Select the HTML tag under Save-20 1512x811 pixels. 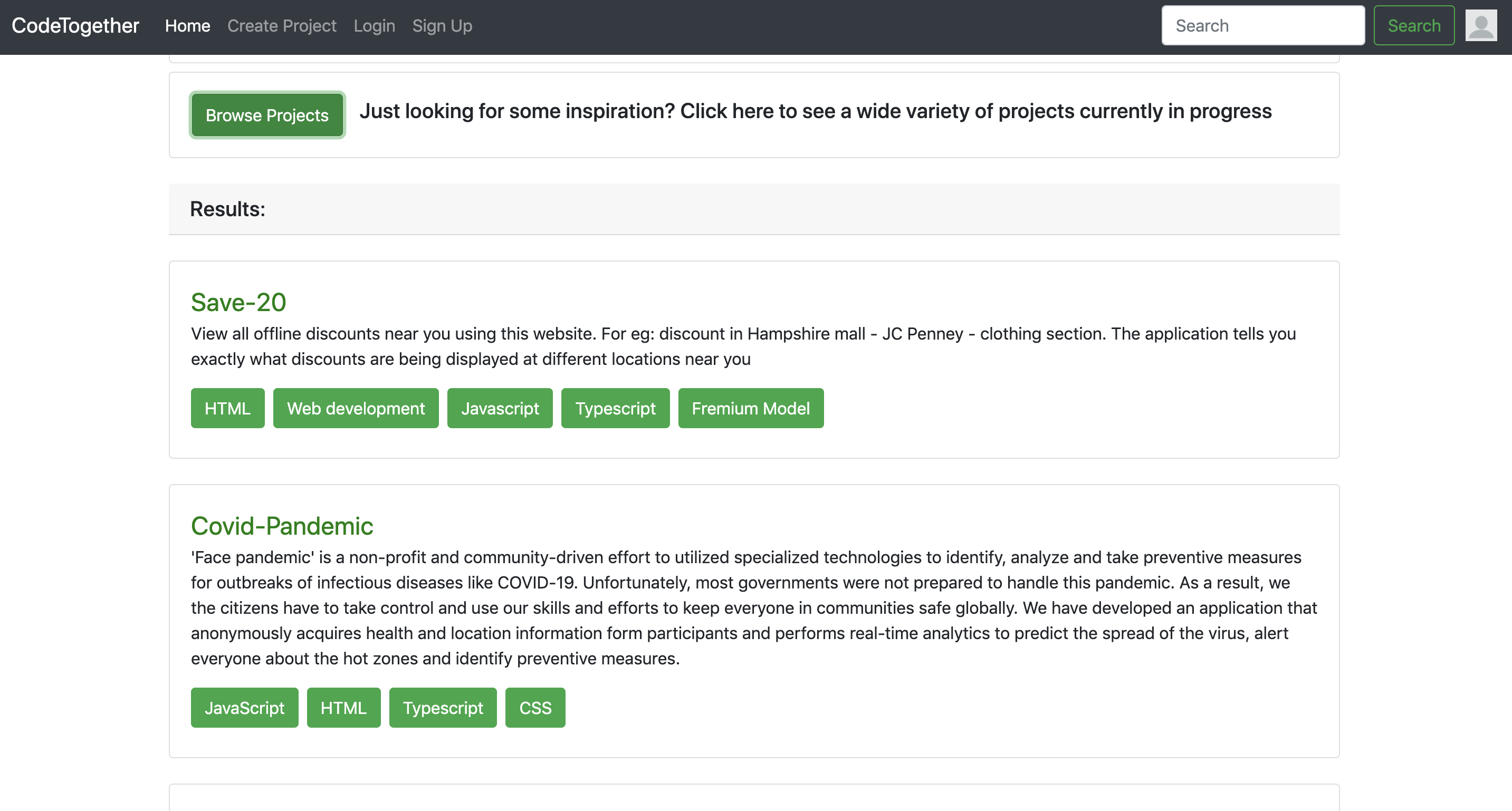point(227,408)
